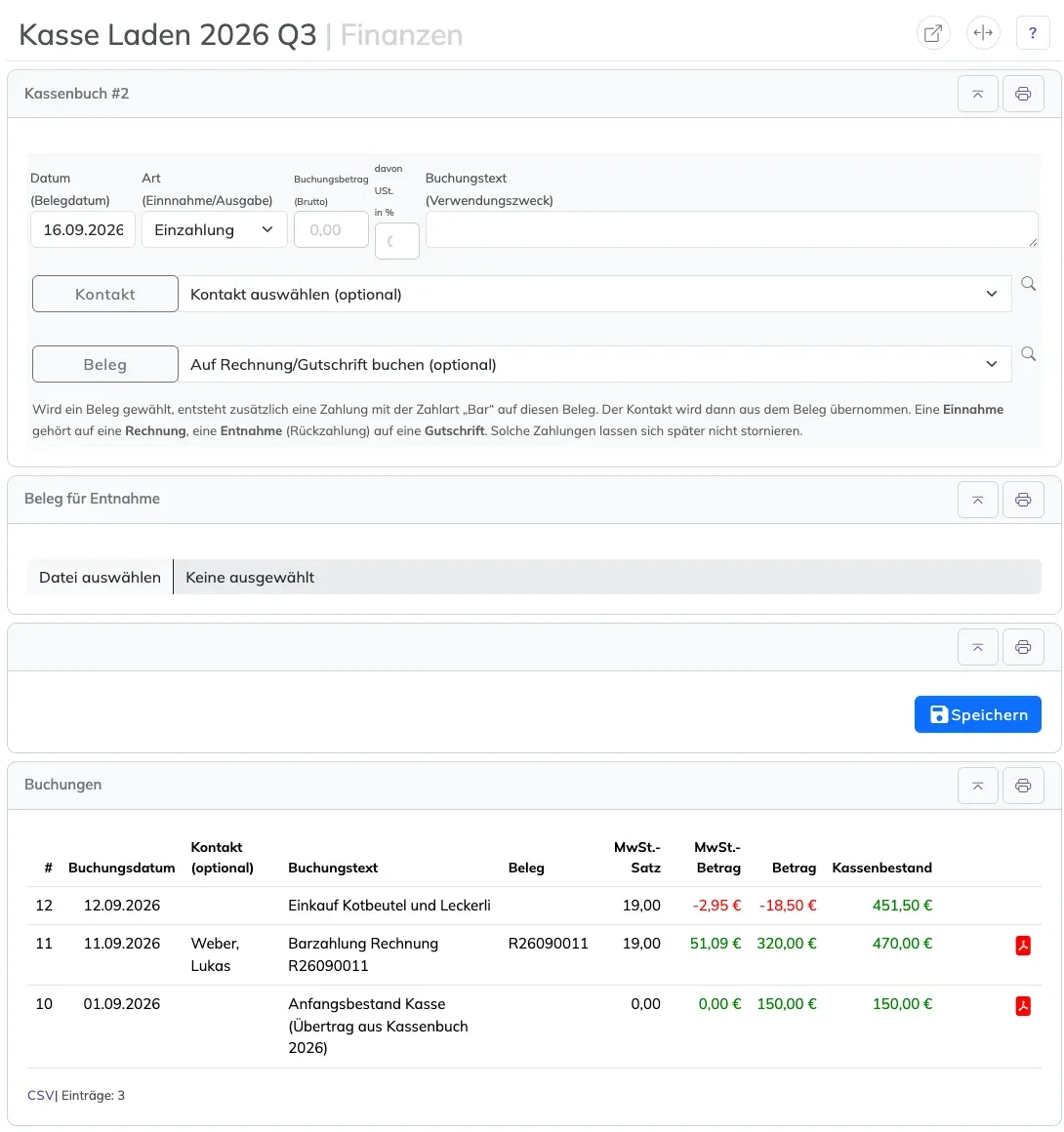This screenshot has width=1064, height=1132.
Task: Focus the USt. in % field
Action: (x=396, y=241)
